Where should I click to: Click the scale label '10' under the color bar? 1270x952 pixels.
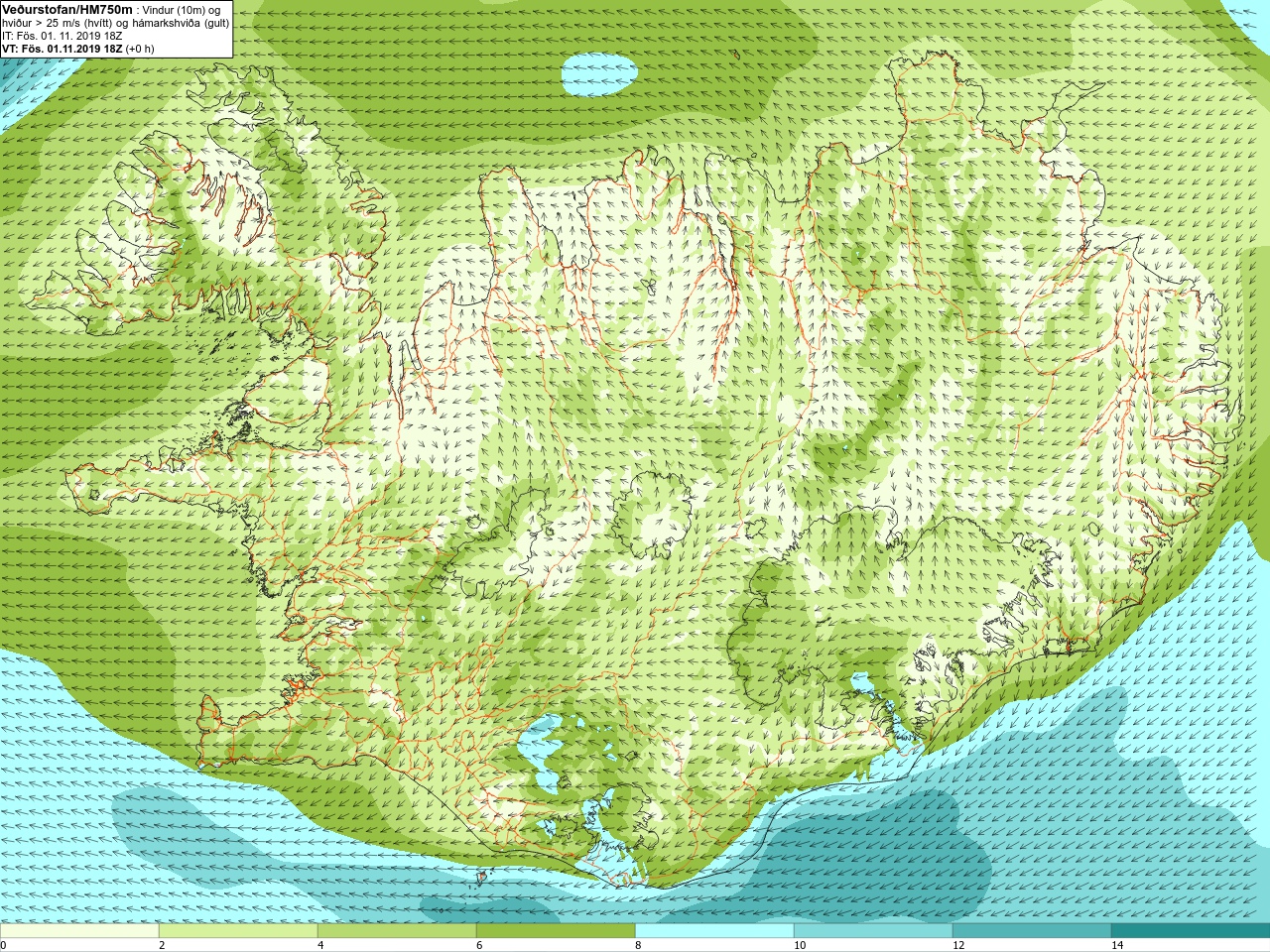[800, 945]
